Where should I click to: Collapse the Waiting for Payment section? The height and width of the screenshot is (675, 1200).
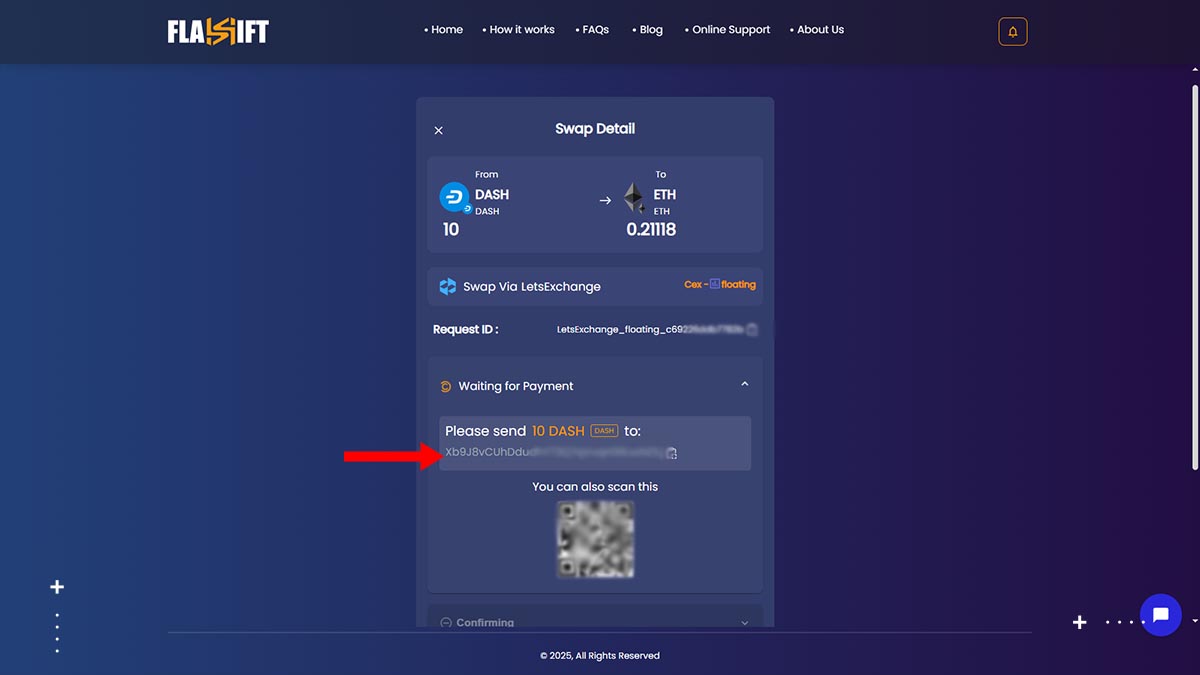tap(744, 384)
